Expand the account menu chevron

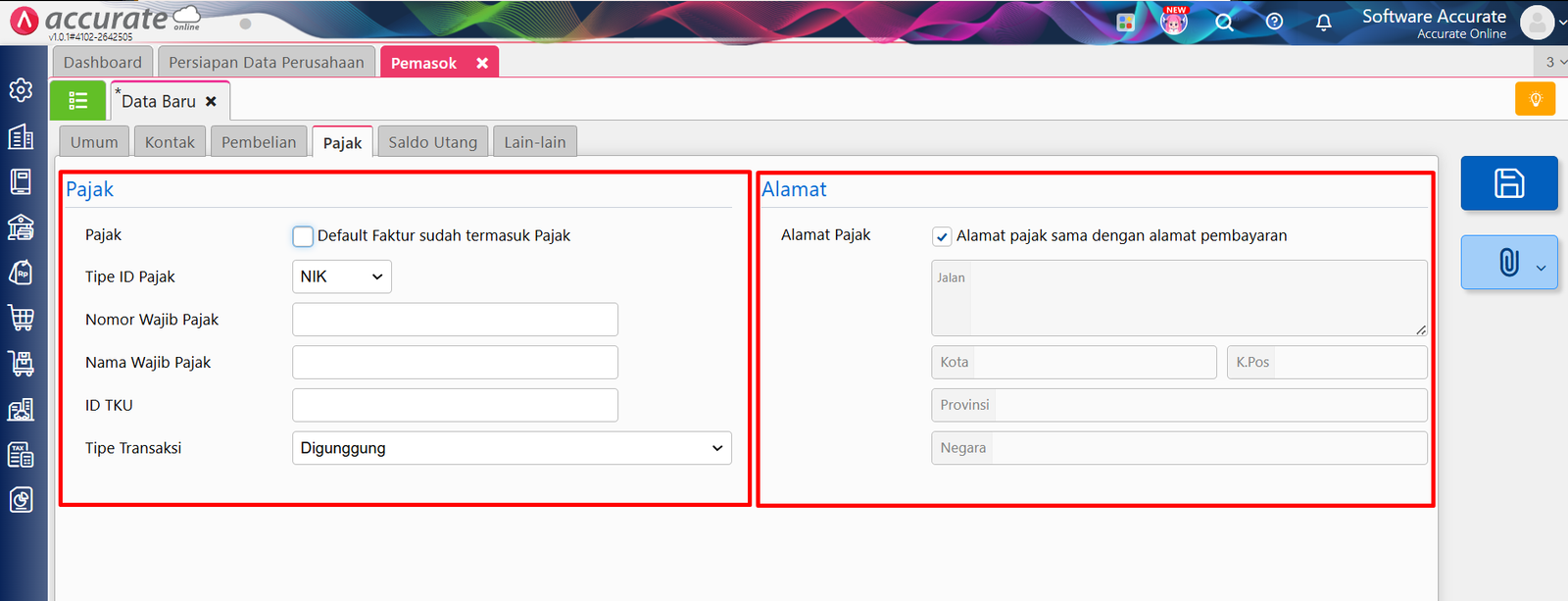[1561, 23]
